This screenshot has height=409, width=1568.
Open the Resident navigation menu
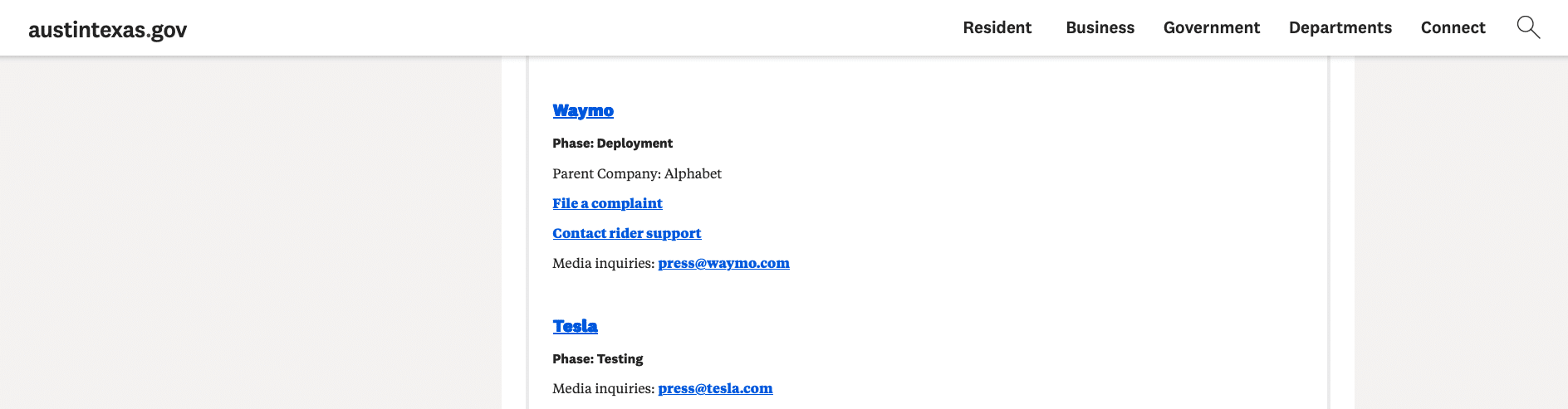[x=997, y=27]
